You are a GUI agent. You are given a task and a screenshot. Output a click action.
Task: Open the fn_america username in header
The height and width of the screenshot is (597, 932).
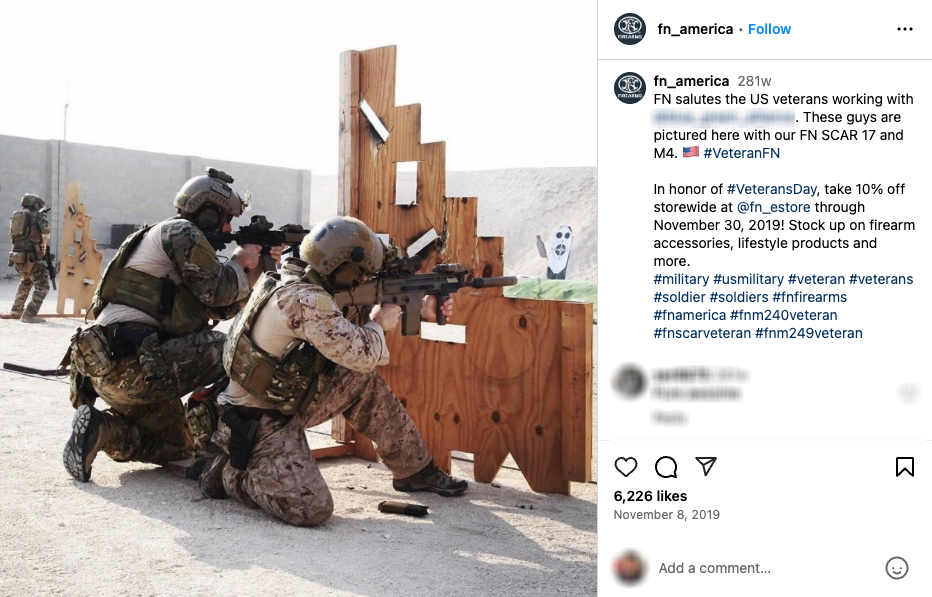coord(695,29)
